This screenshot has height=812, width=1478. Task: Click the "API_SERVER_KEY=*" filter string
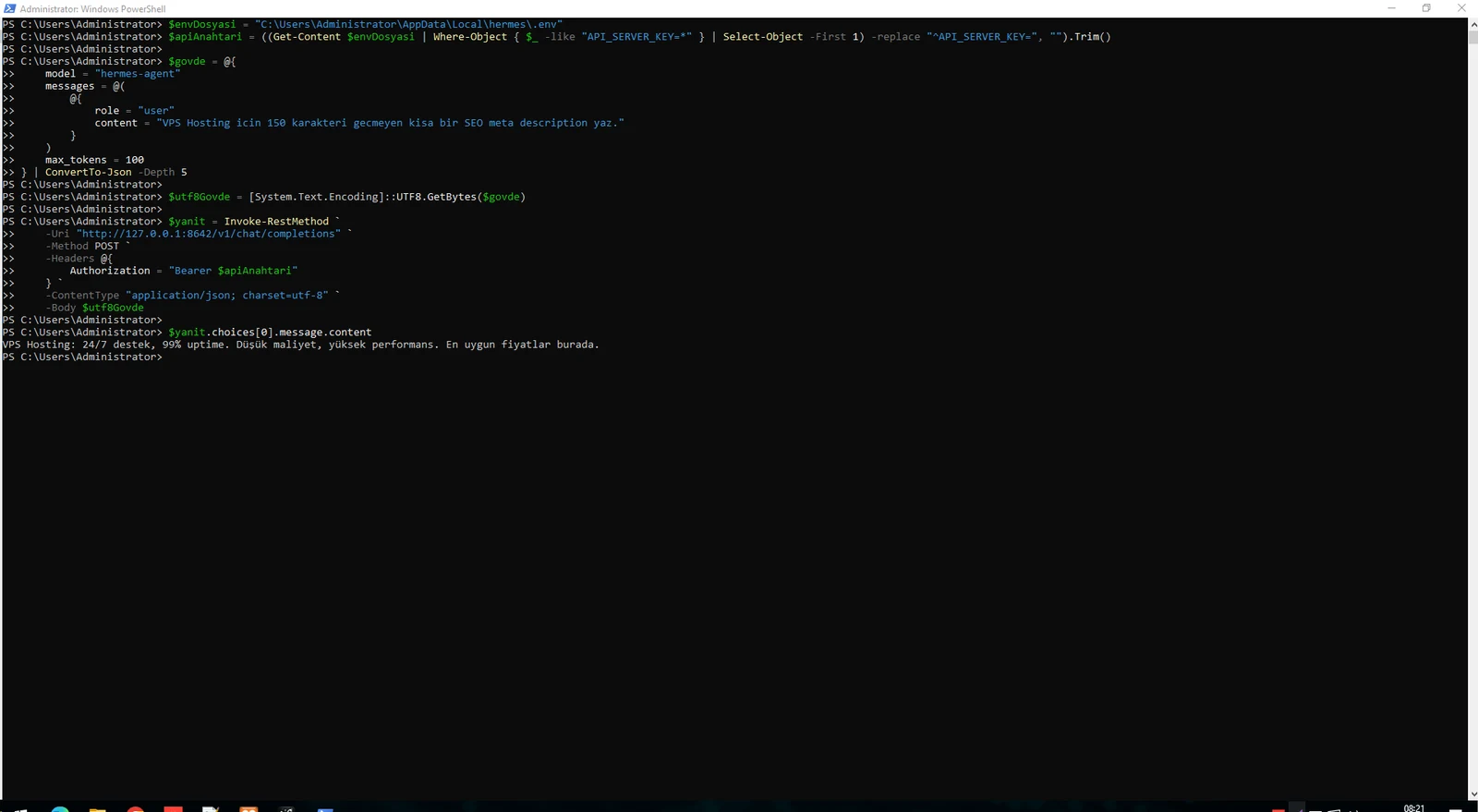636,37
